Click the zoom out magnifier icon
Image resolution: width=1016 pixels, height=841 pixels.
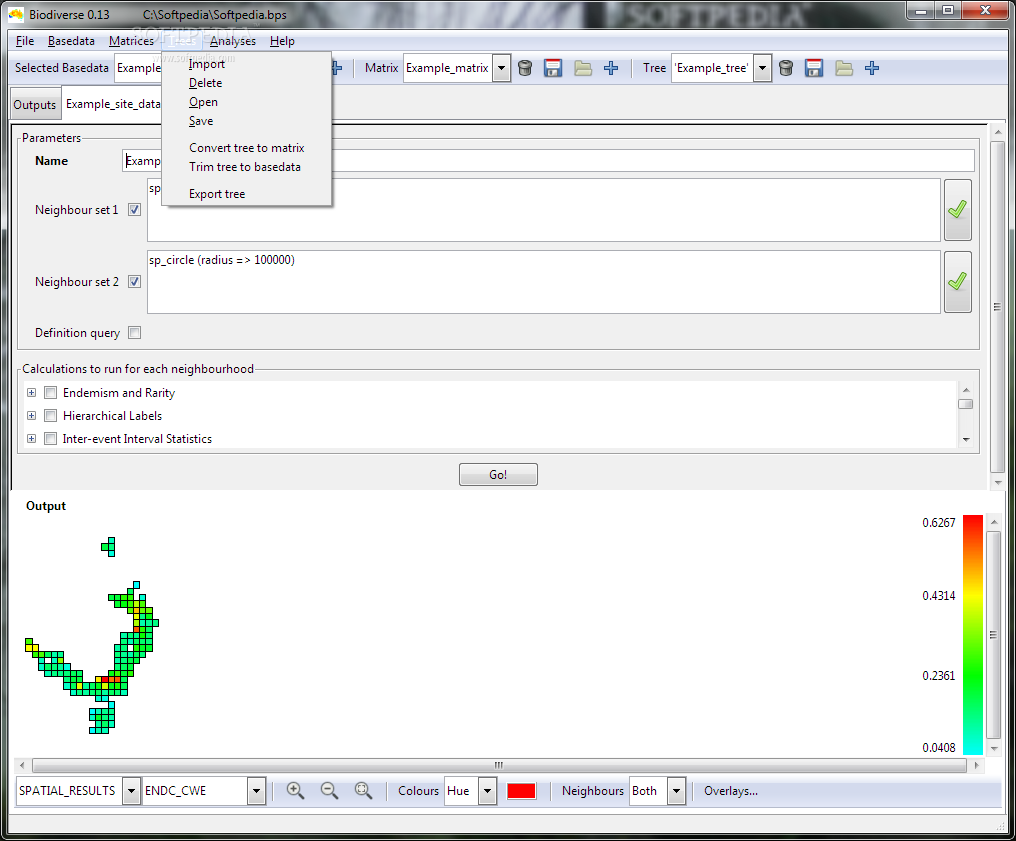330,790
